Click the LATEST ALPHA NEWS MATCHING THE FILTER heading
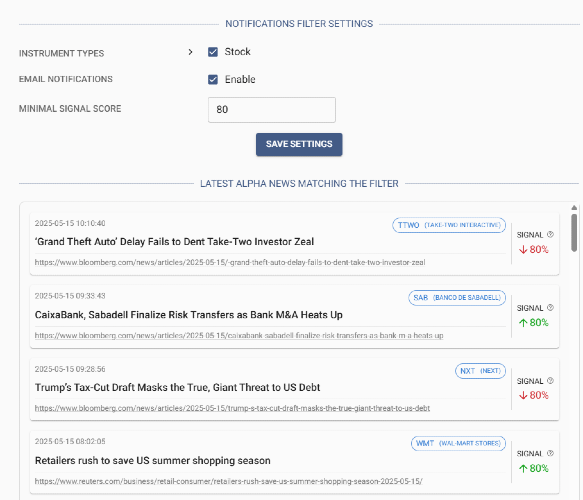This screenshot has width=583, height=500. (299, 184)
